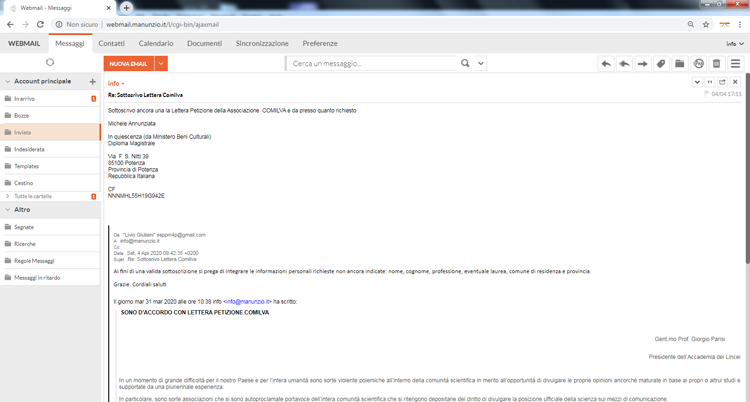Screen dimensions: 750x402
Task: Collapse the Altro section
Action: 7,210
